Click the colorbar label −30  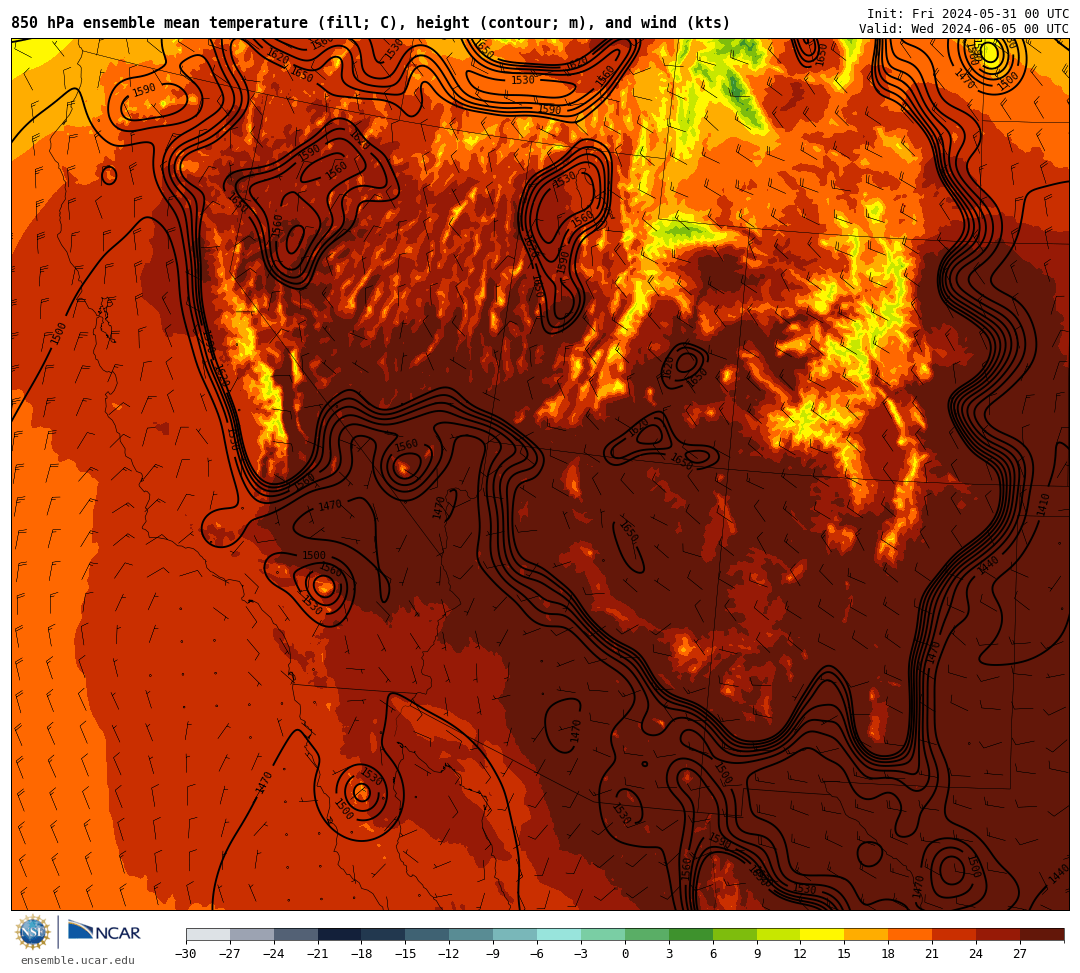pyautogui.click(x=186, y=954)
